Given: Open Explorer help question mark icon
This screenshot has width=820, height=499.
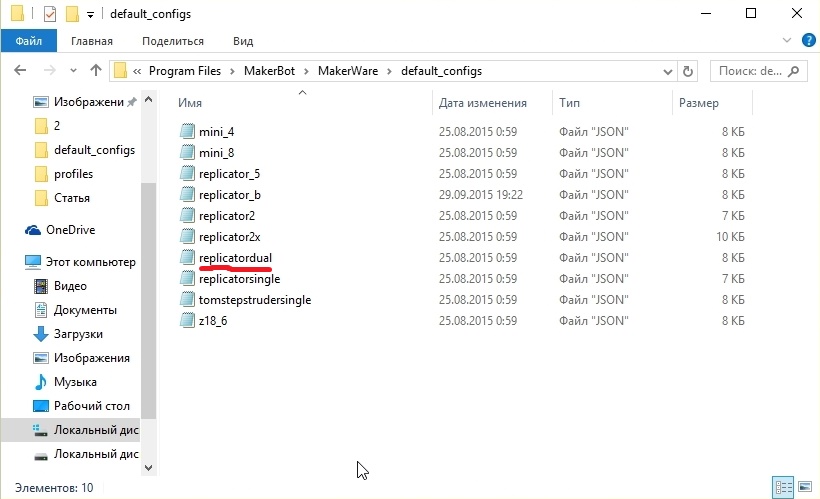Looking at the screenshot, I should click(808, 40).
